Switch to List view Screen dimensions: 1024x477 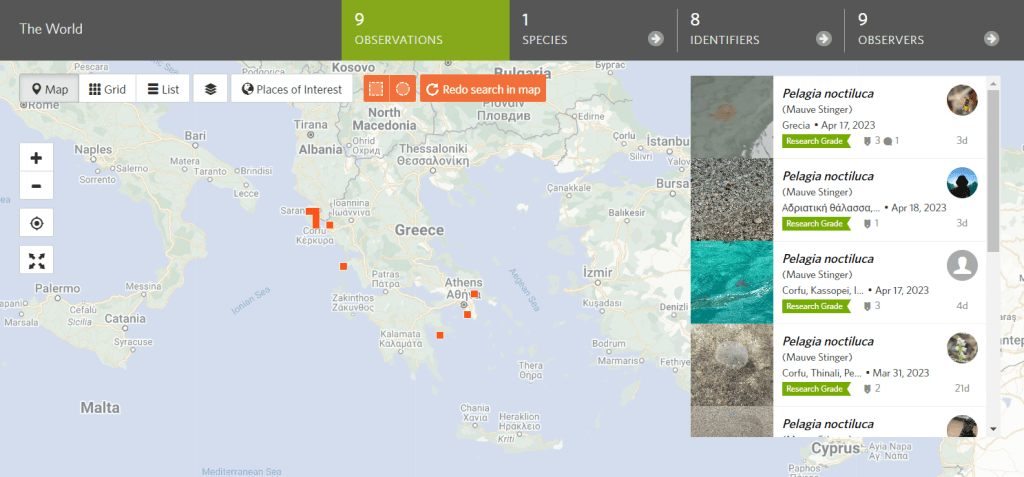[x=163, y=89]
